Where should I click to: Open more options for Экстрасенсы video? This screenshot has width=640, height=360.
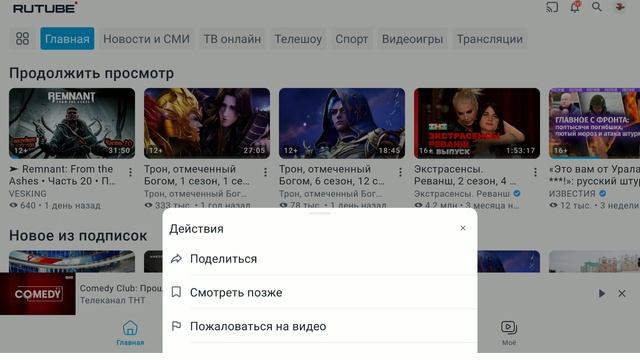[x=535, y=173]
